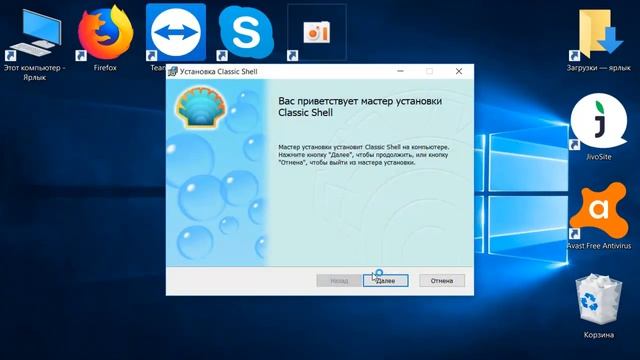
Task: Click the JivoSite label text
Action: coord(598,157)
